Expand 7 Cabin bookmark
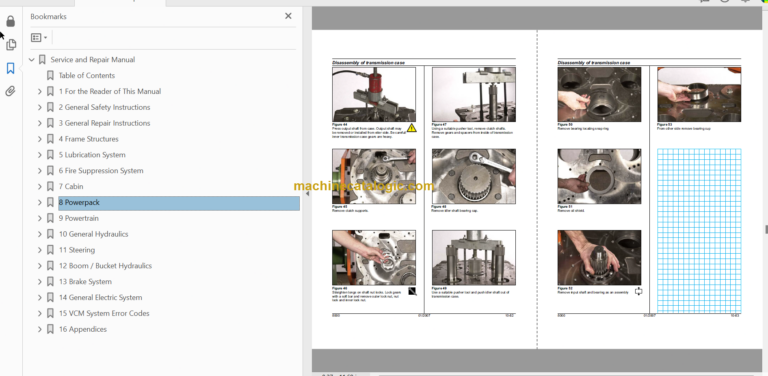The image size is (768, 376). pos(40,187)
